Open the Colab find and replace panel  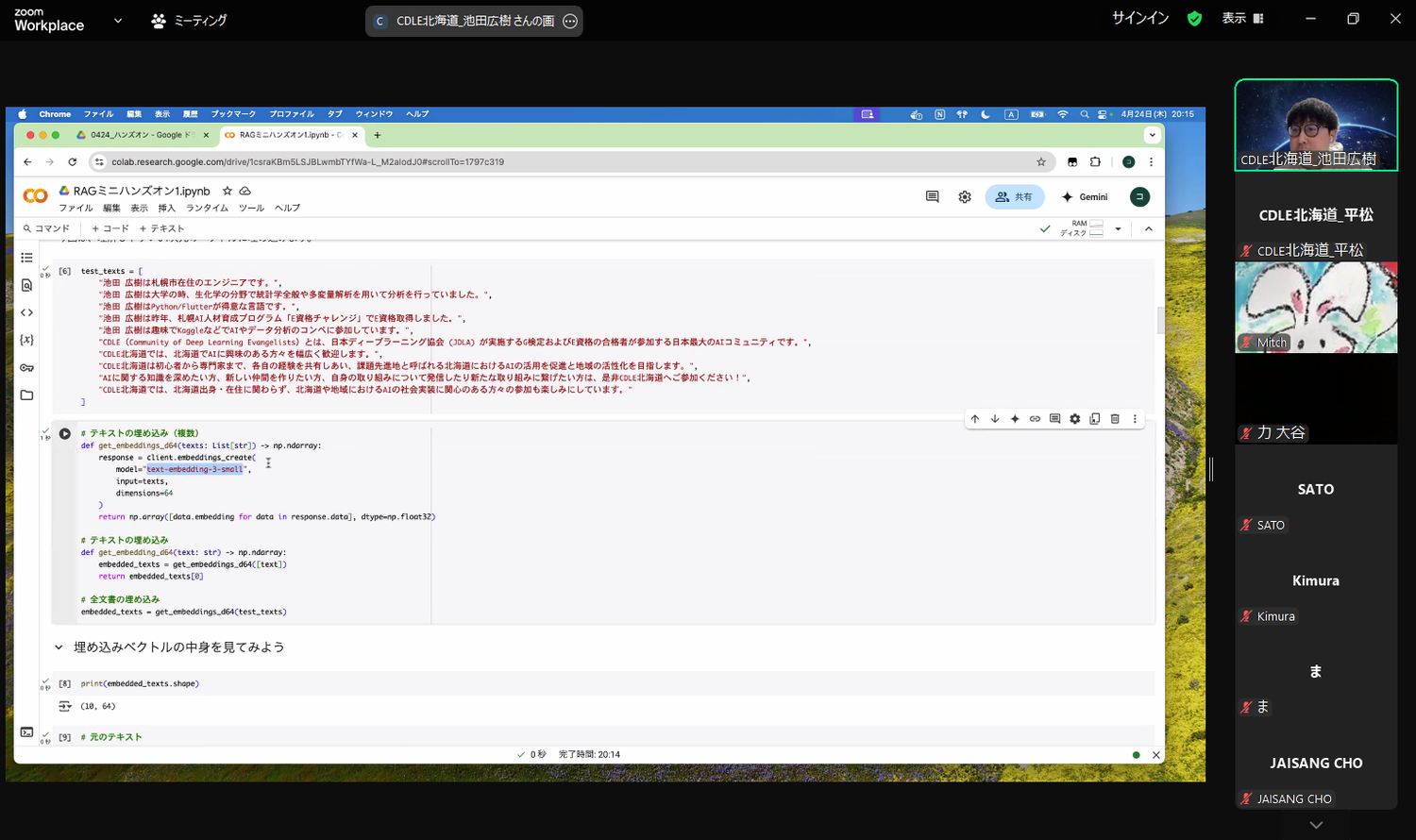click(x=26, y=285)
